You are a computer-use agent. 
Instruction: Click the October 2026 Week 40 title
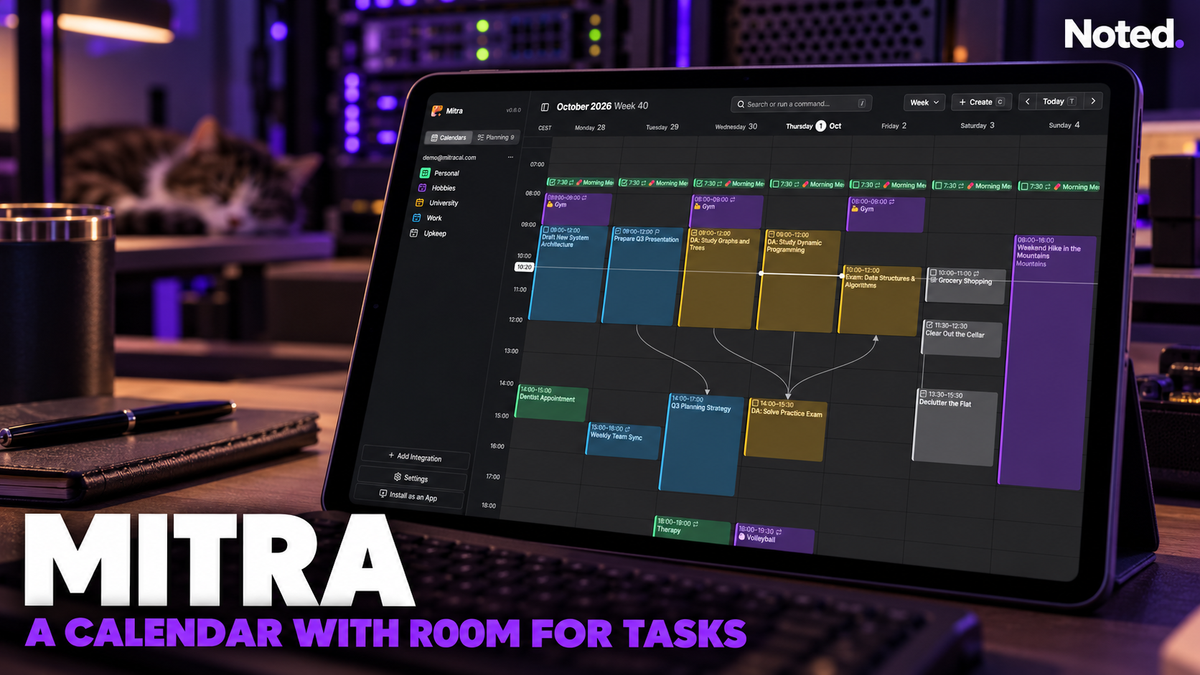click(603, 107)
